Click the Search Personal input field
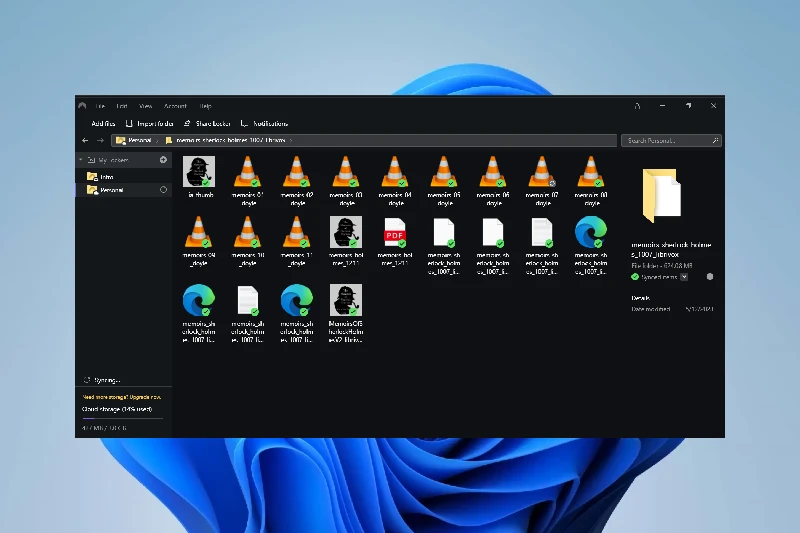The image size is (800, 533). tap(663, 141)
